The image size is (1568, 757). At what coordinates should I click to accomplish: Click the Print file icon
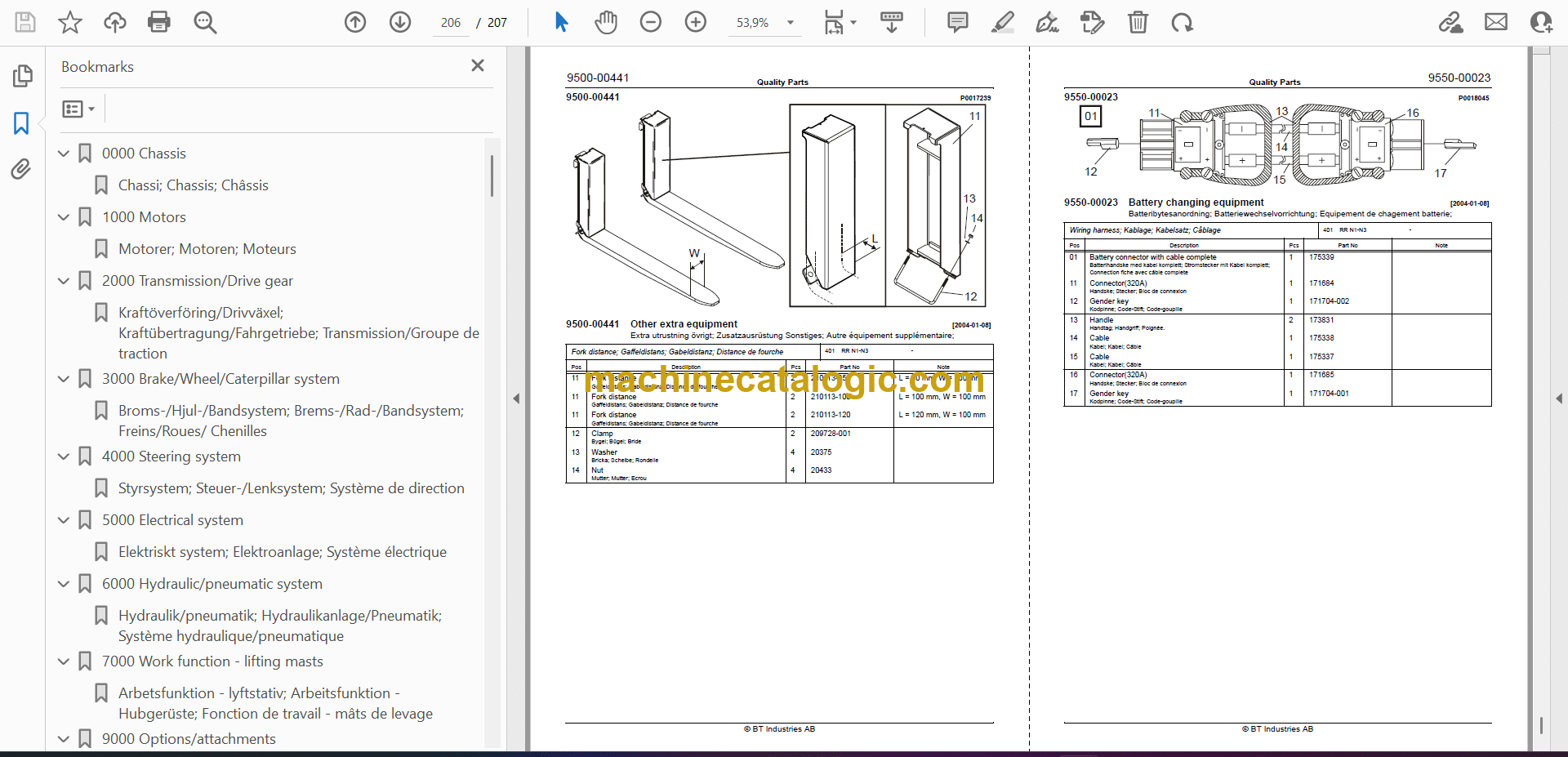158,22
